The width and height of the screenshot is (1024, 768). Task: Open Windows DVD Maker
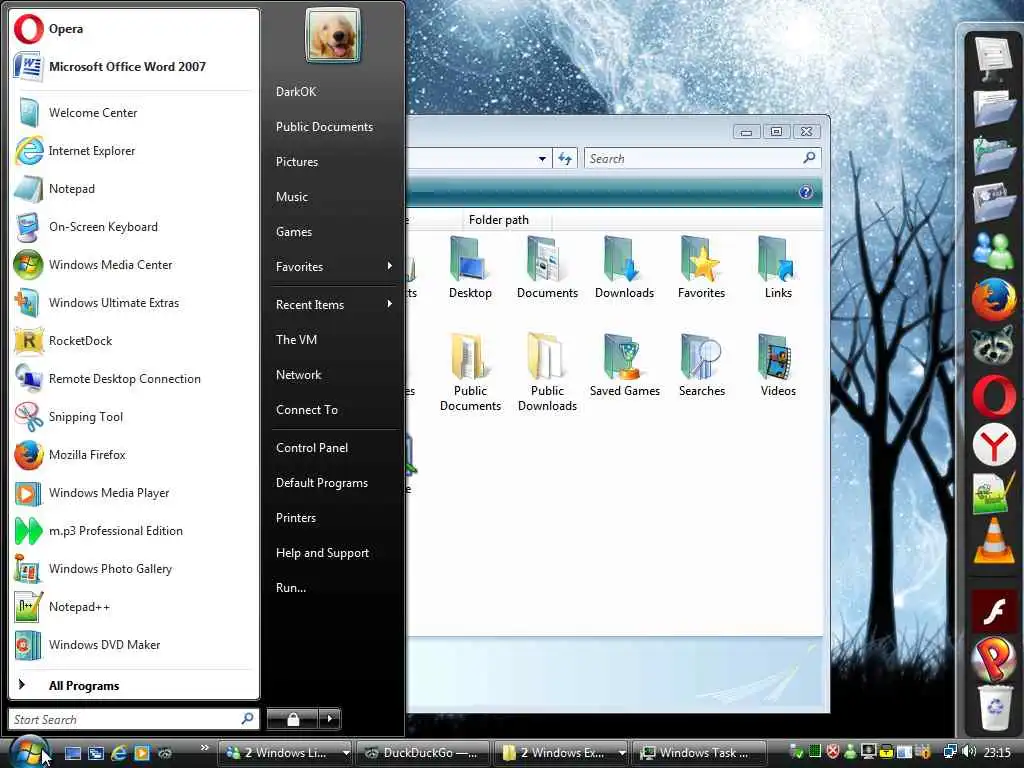[x=134, y=645]
